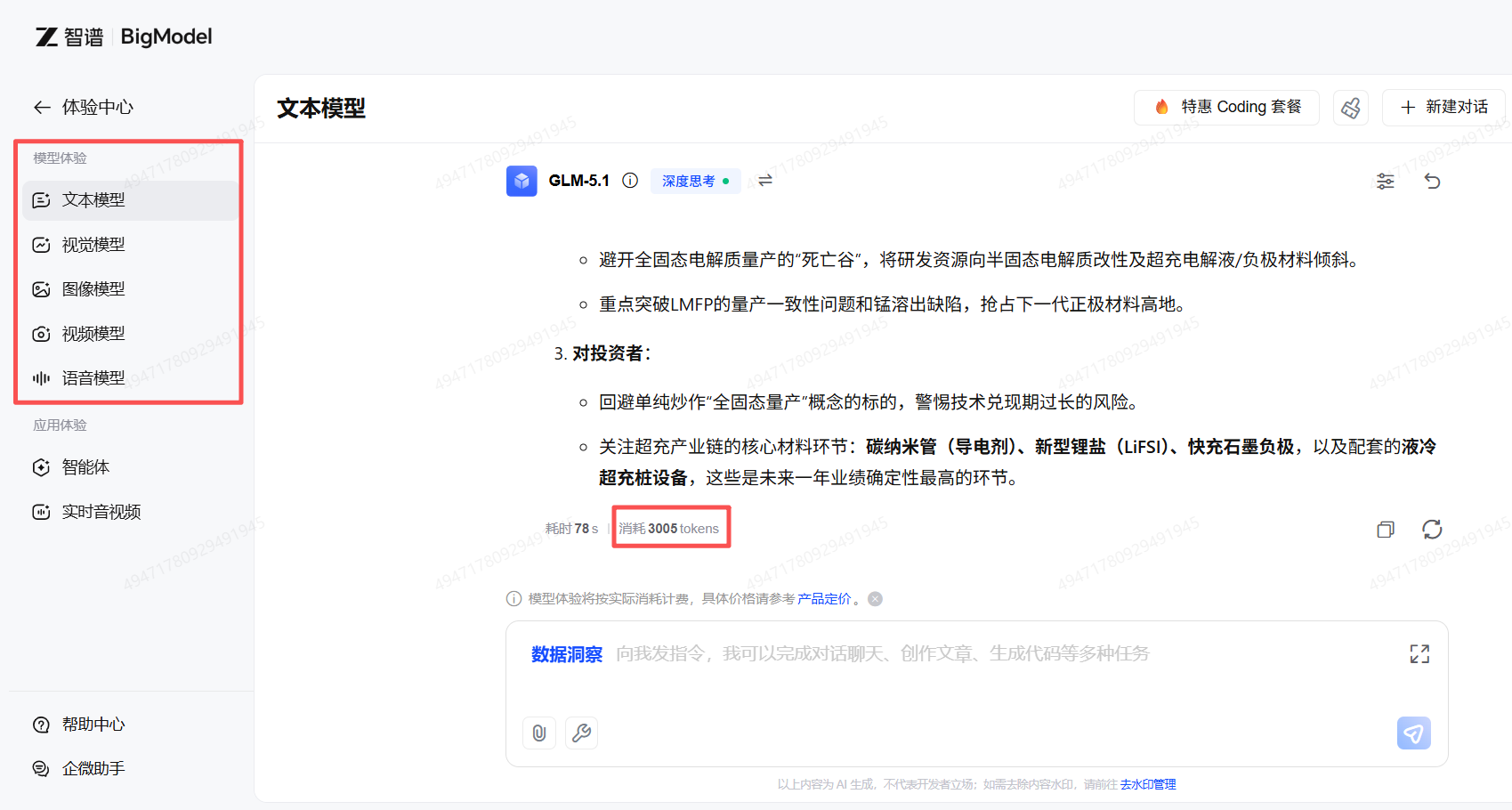Screen dimensions: 1512x810
Task: Click the undo arrow icon
Action: (x=1432, y=182)
